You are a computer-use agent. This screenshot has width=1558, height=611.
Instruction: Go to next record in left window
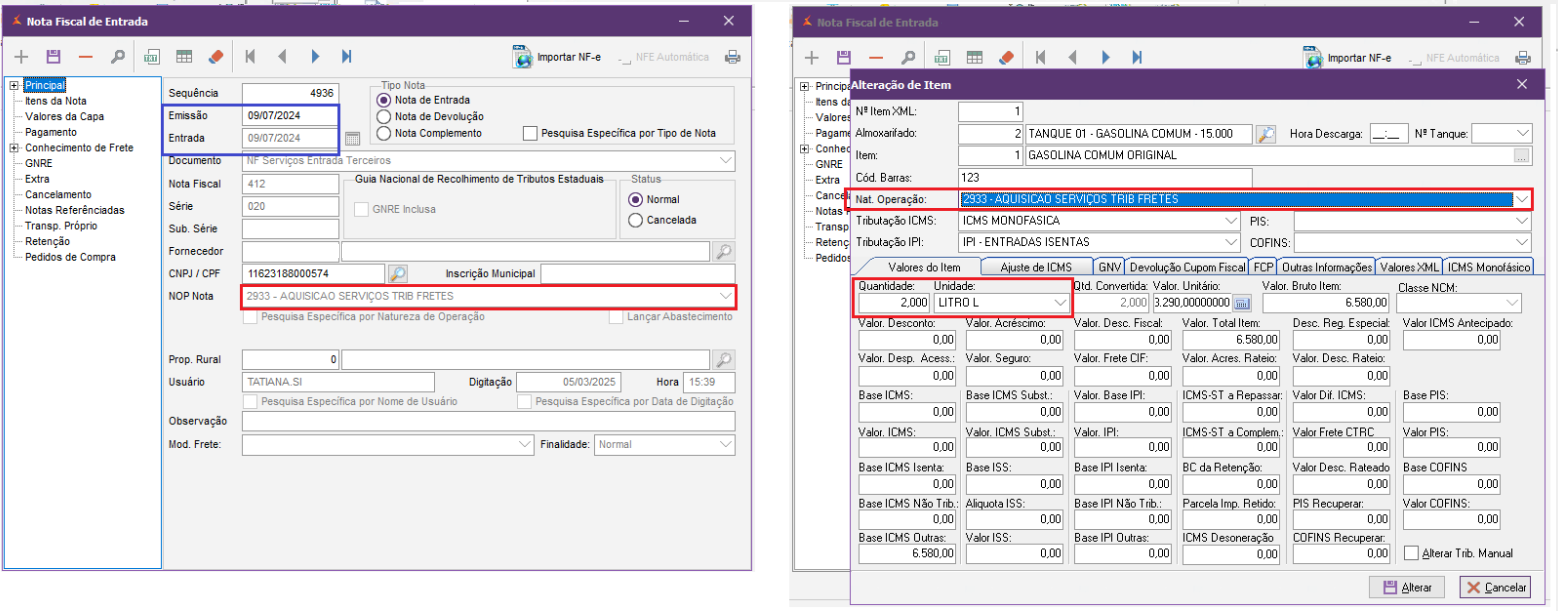315,57
